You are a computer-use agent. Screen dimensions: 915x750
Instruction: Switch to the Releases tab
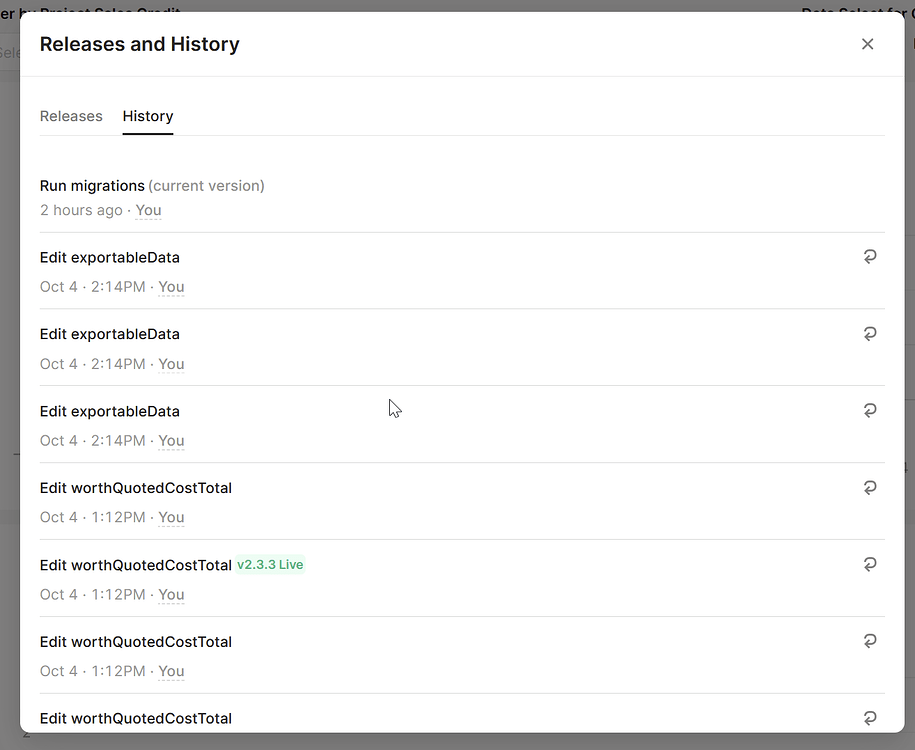[71, 116]
